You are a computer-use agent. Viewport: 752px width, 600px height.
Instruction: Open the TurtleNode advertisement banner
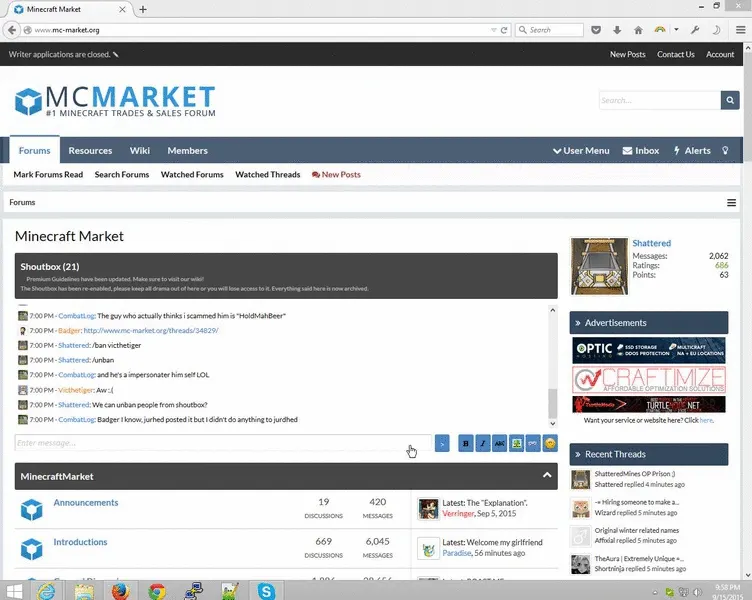[648, 404]
